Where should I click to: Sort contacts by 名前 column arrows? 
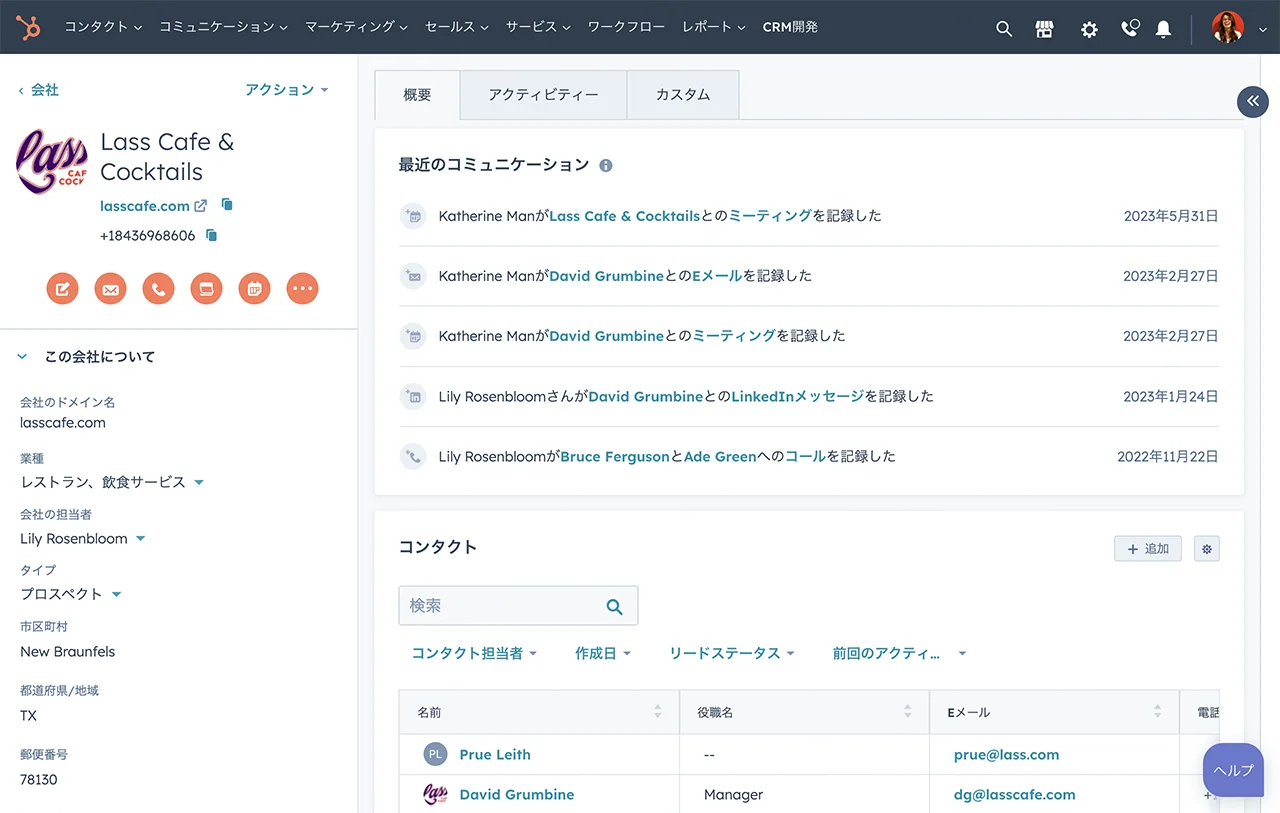click(657, 712)
